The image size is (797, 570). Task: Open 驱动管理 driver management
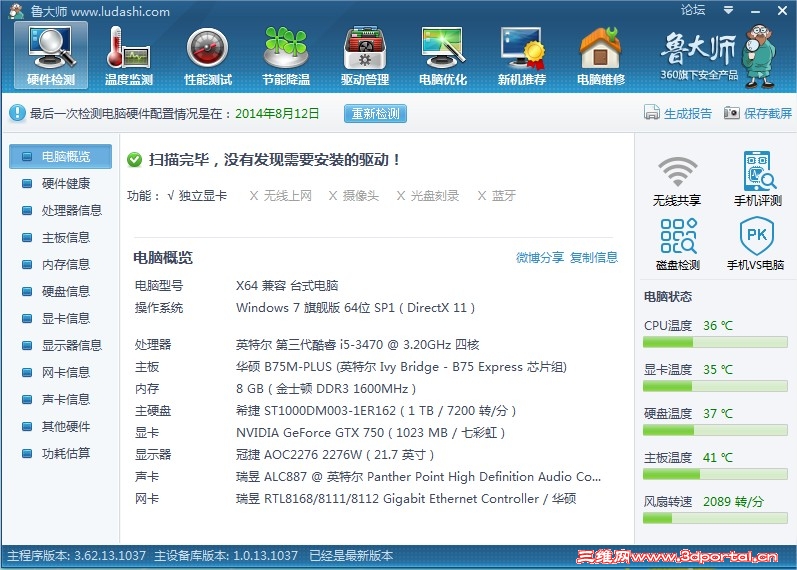coord(365,55)
